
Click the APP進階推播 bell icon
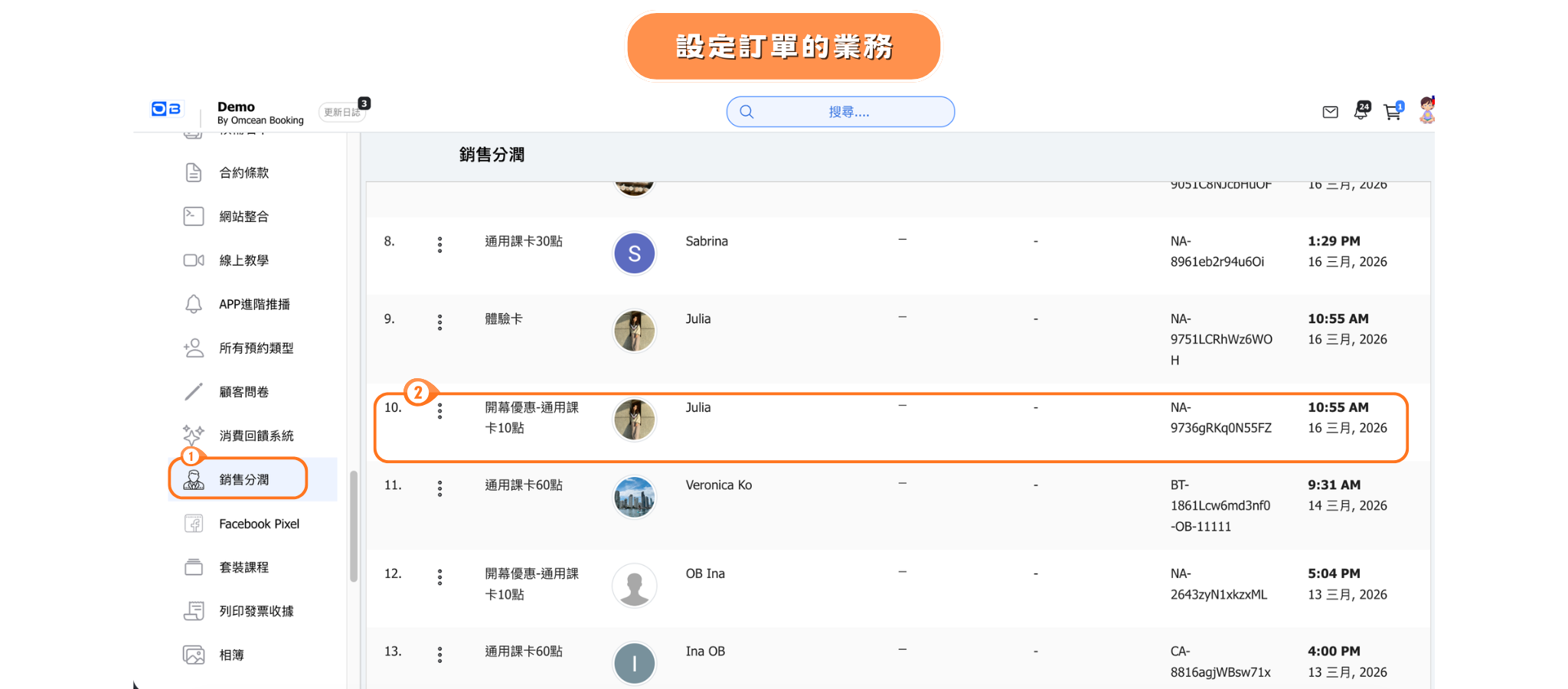click(x=194, y=304)
